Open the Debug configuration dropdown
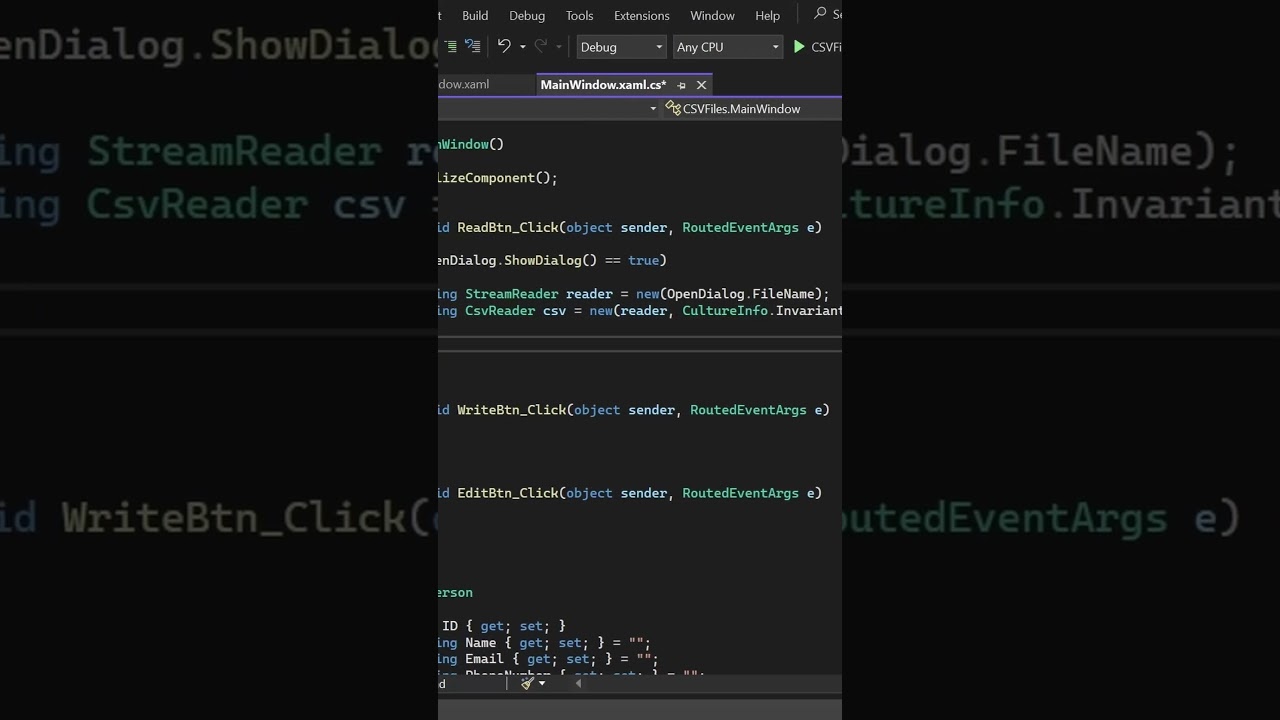The height and width of the screenshot is (720, 1280). click(x=621, y=47)
